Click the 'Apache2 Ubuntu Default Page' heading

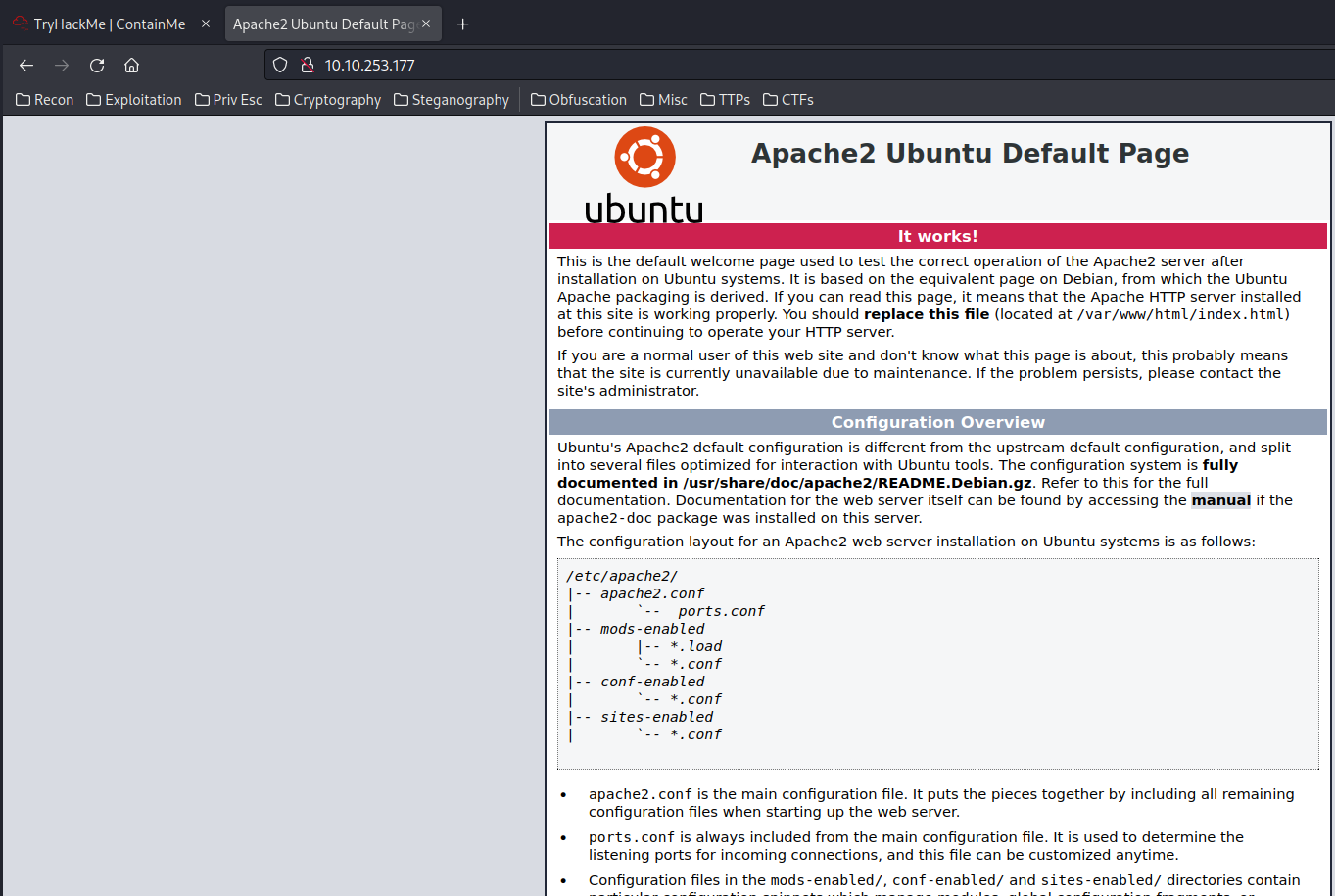[970, 154]
